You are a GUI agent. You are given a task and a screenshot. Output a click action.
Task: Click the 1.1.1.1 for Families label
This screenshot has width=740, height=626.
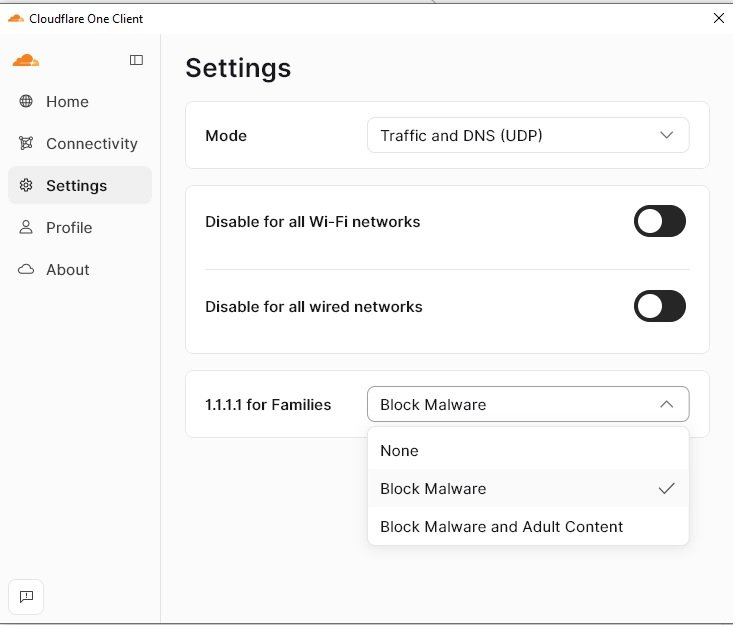coord(268,405)
